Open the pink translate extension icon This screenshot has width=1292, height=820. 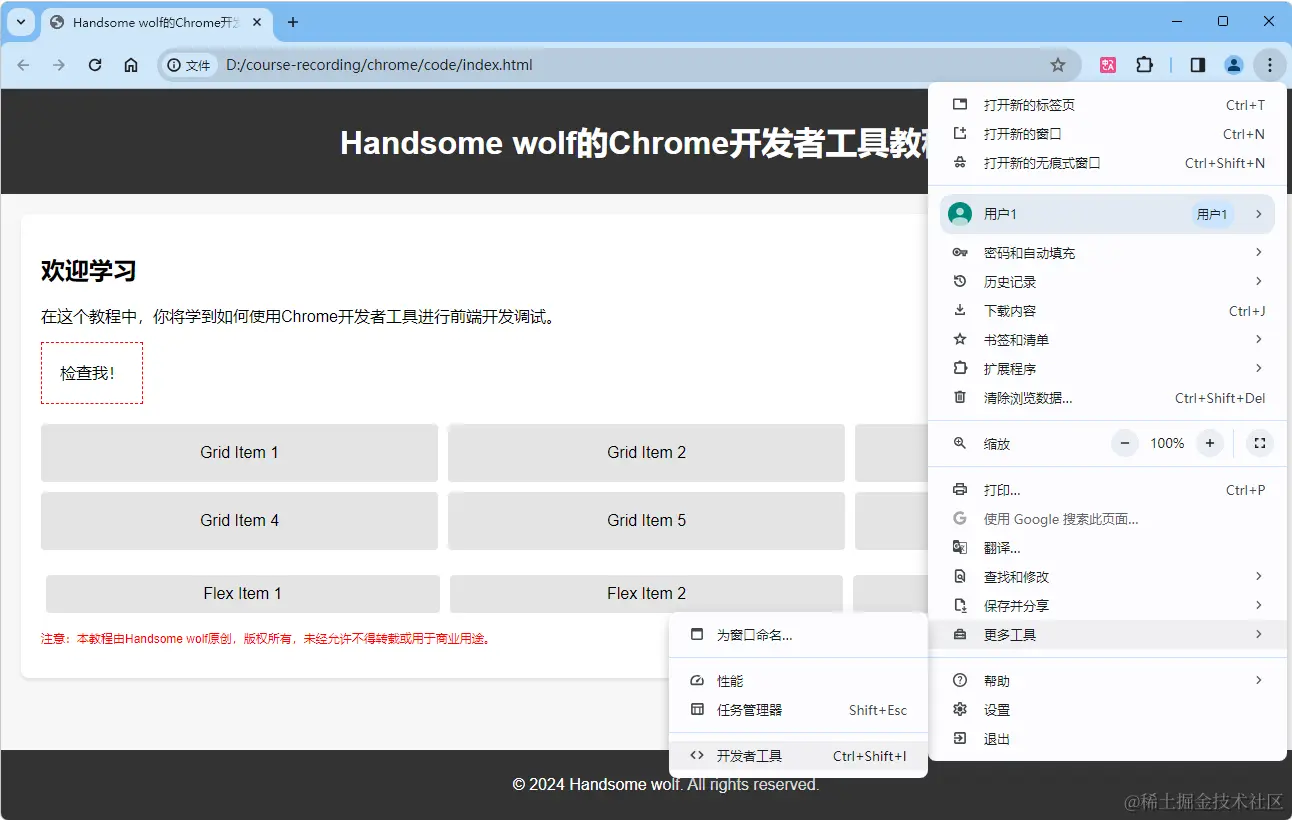[x=1108, y=65]
